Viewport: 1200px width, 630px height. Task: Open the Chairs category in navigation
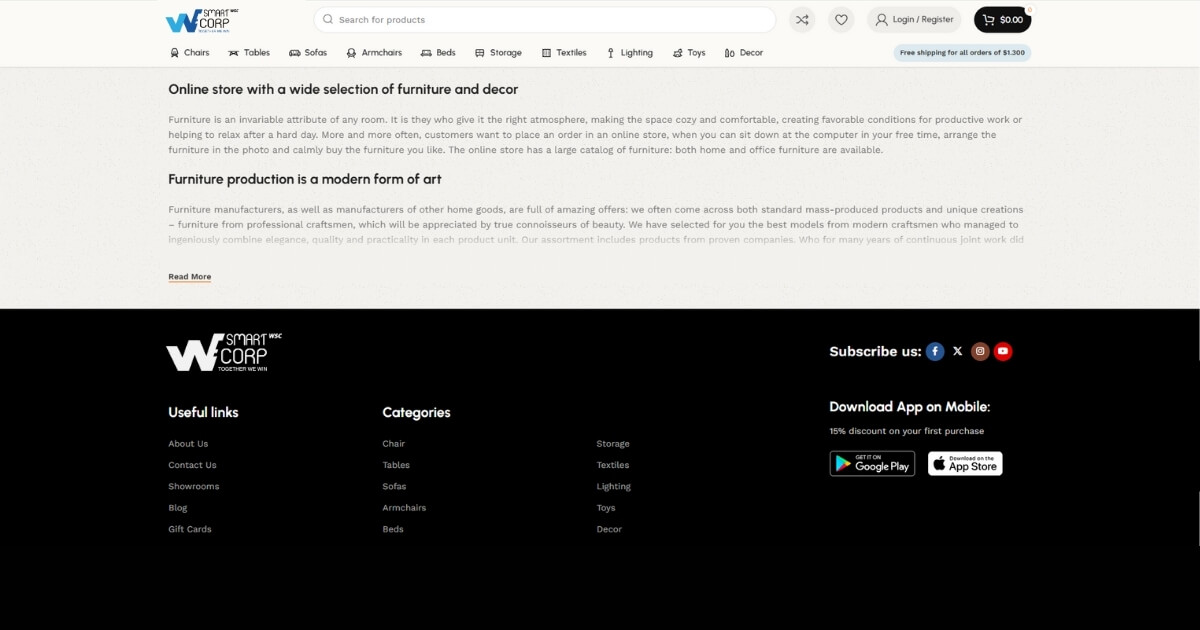point(189,53)
